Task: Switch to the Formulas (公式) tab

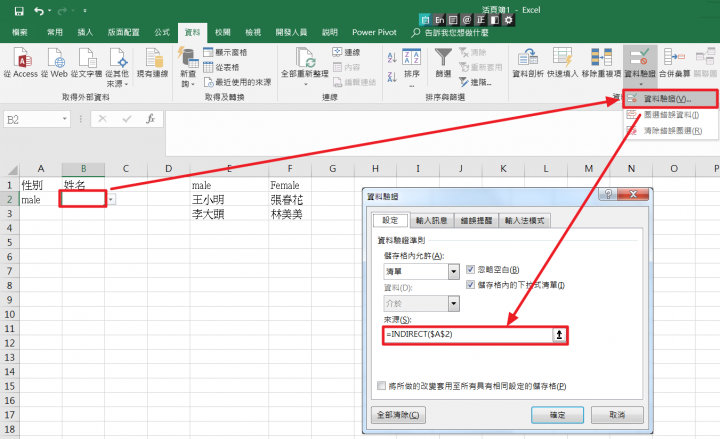Action: click(x=162, y=32)
